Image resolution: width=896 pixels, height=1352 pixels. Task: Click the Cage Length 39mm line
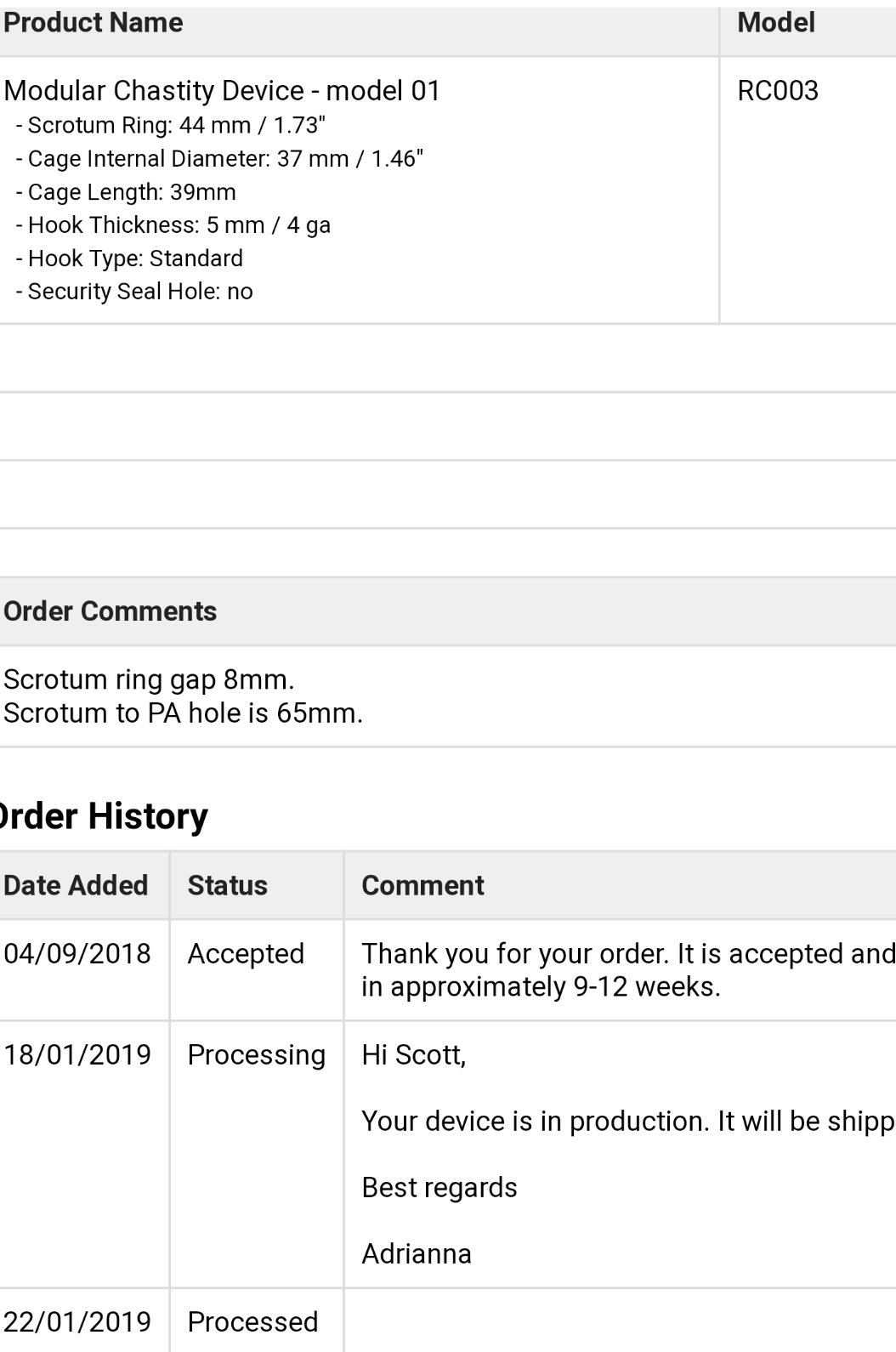pyautogui.click(x=126, y=192)
